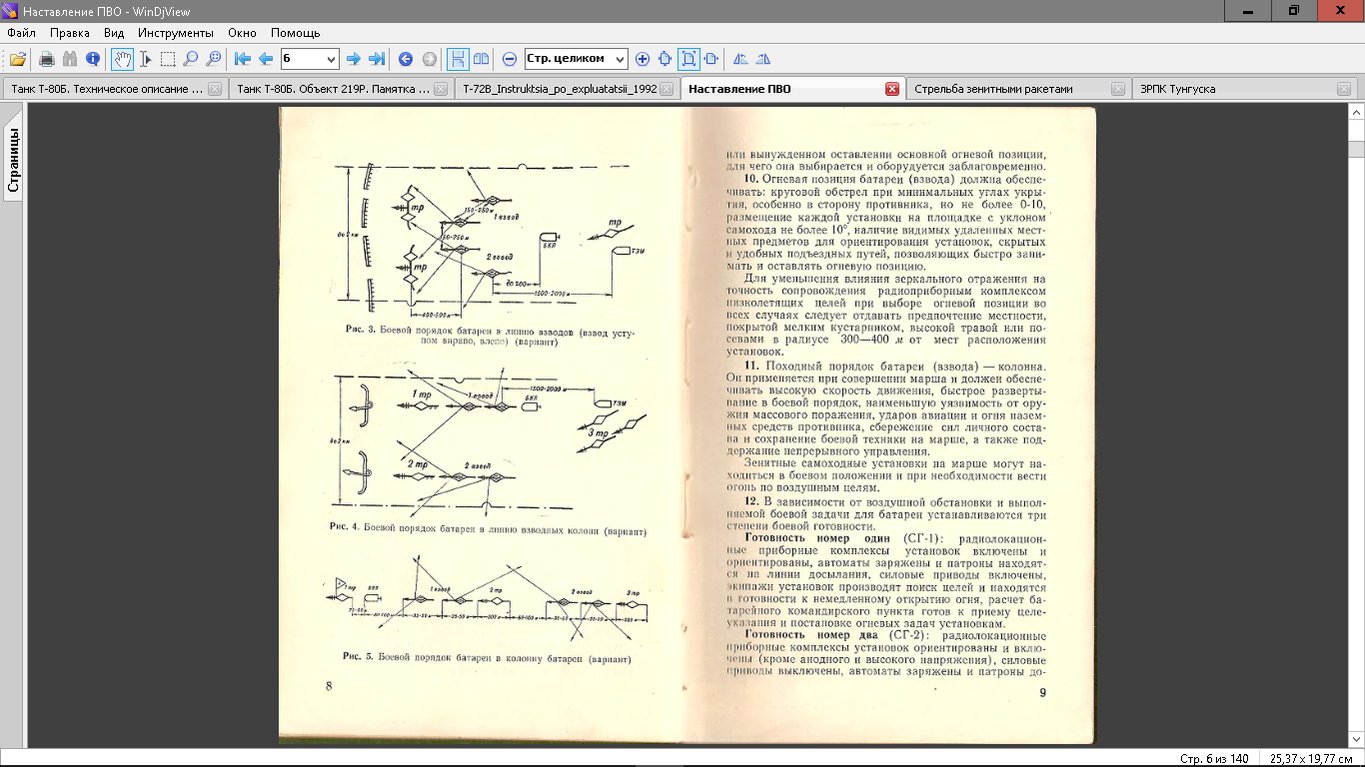This screenshot has width=1365, height=767.
Task: Show document information icon
Action: coord(93,59)
